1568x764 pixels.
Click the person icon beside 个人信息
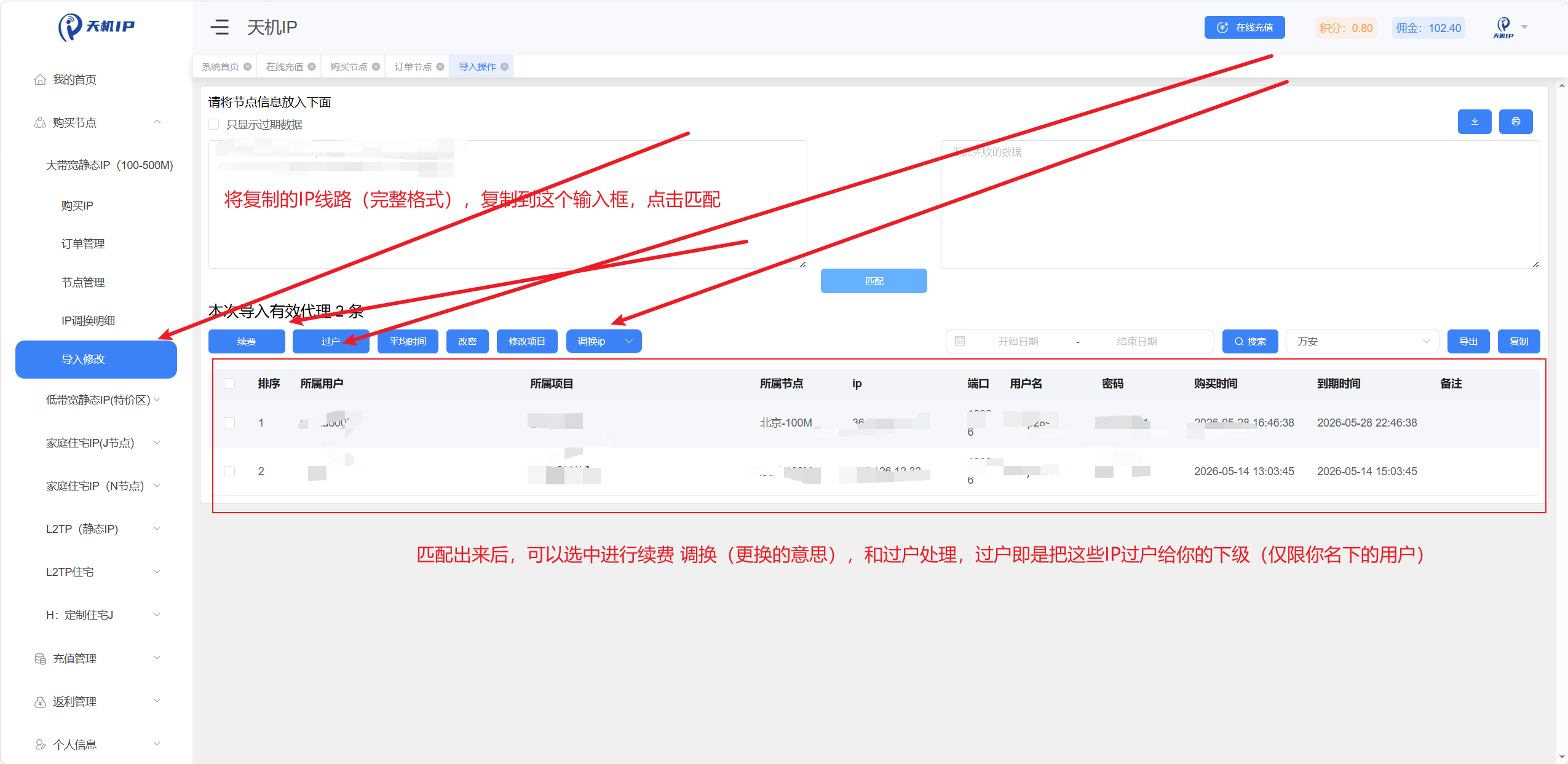(40, 745)
